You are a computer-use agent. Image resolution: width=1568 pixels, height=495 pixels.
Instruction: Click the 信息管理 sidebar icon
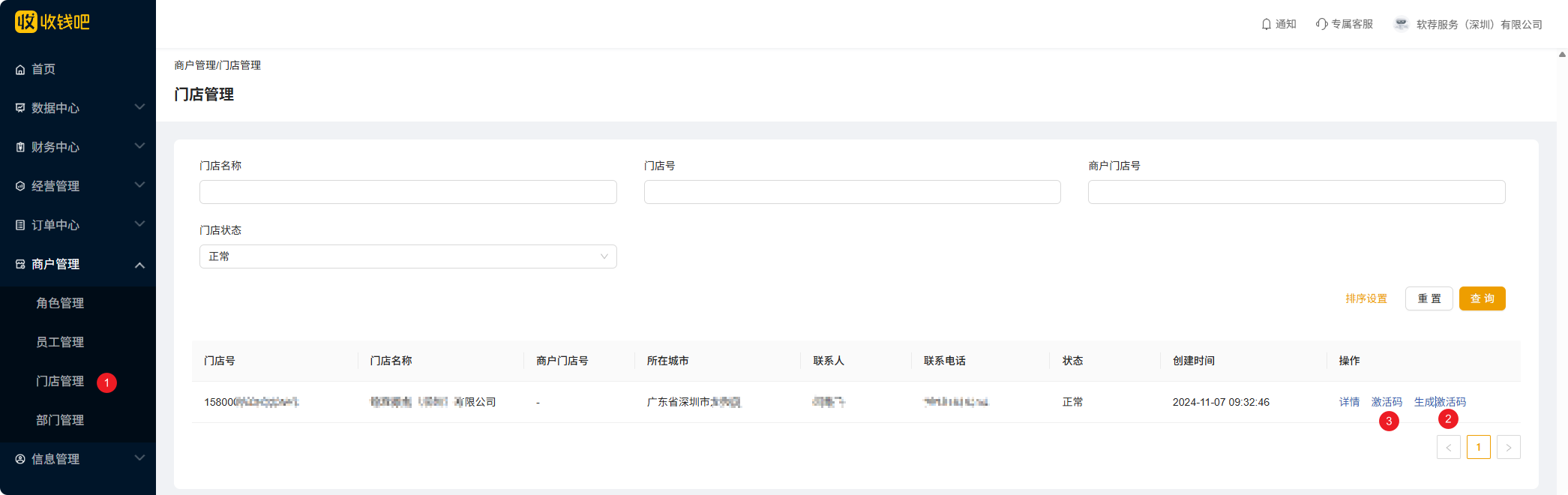point(20,459)
